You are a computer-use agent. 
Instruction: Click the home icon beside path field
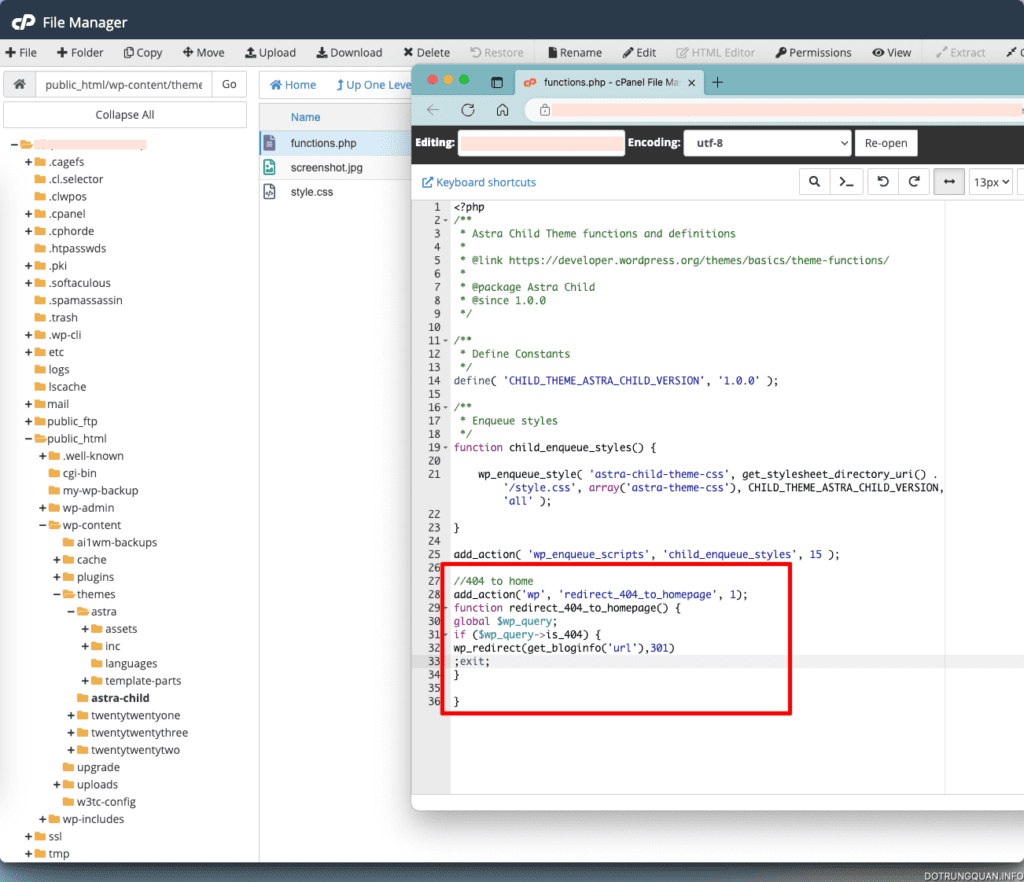tap(20, 84)
